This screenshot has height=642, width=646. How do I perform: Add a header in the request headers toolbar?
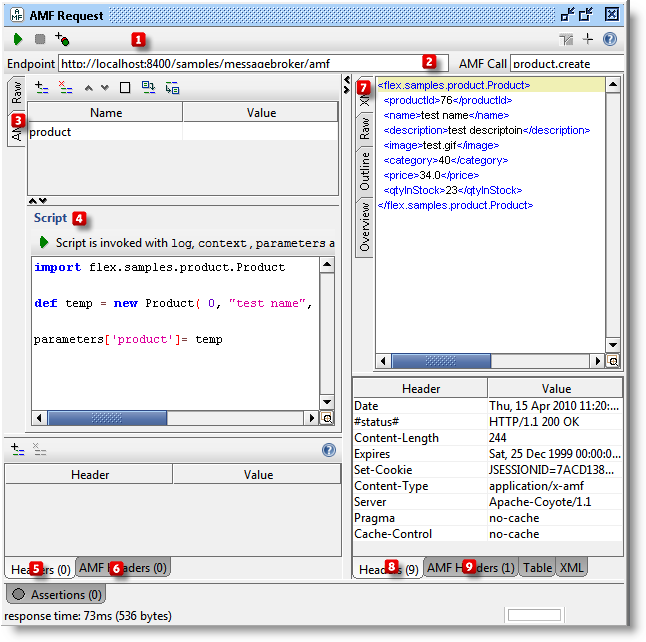18,449
